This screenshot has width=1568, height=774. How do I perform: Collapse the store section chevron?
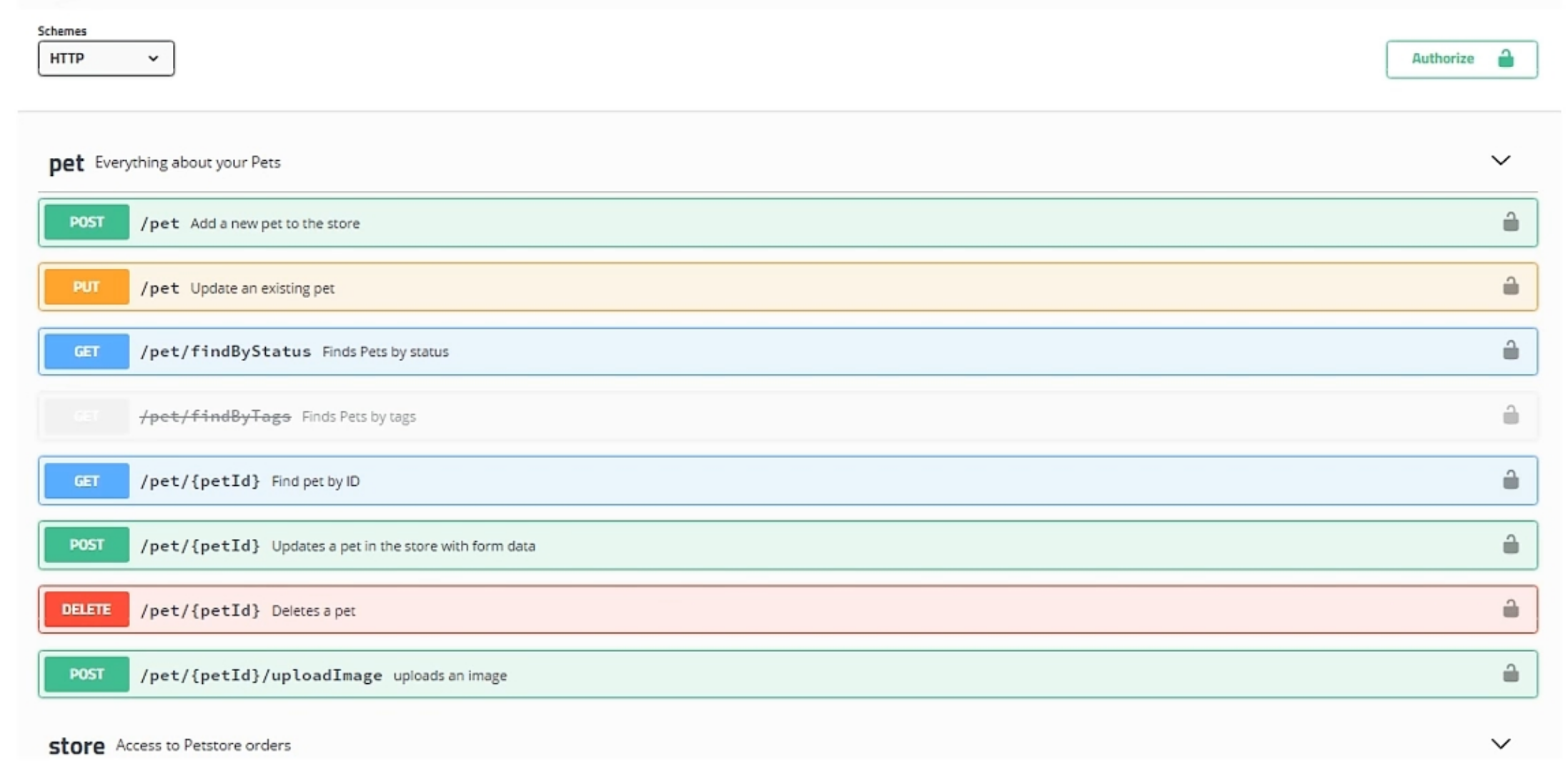click(x=1500, y=744)
